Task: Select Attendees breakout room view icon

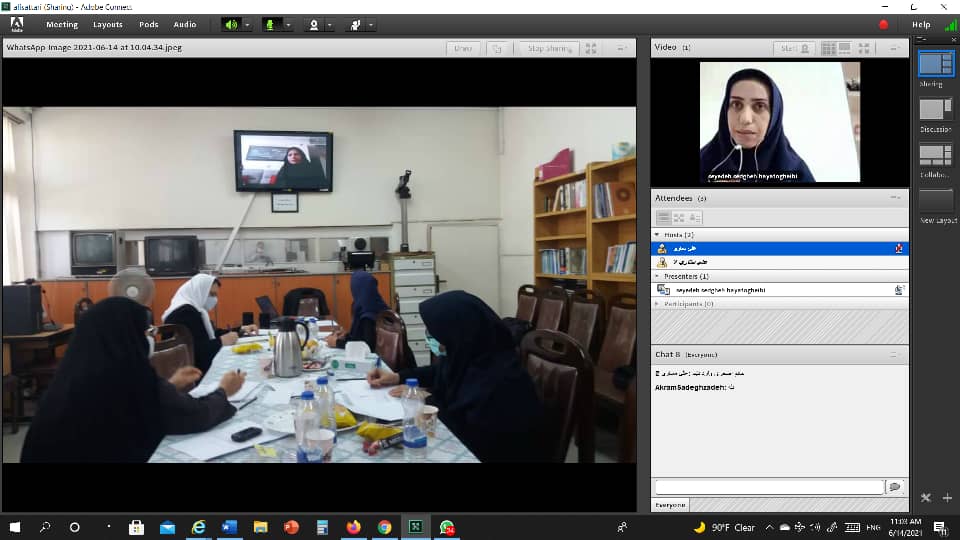Action: 679,217
